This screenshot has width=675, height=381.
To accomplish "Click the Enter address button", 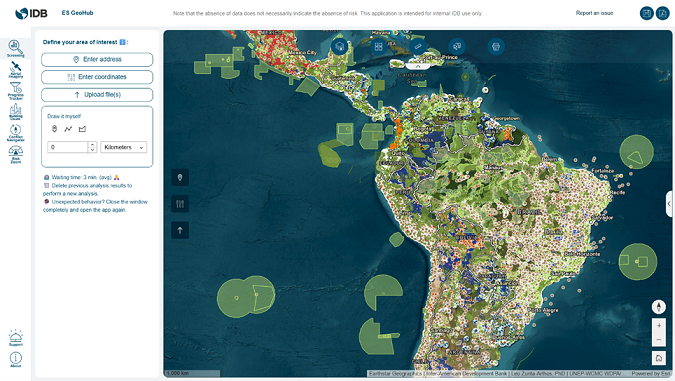I will (x=97, y=59).
